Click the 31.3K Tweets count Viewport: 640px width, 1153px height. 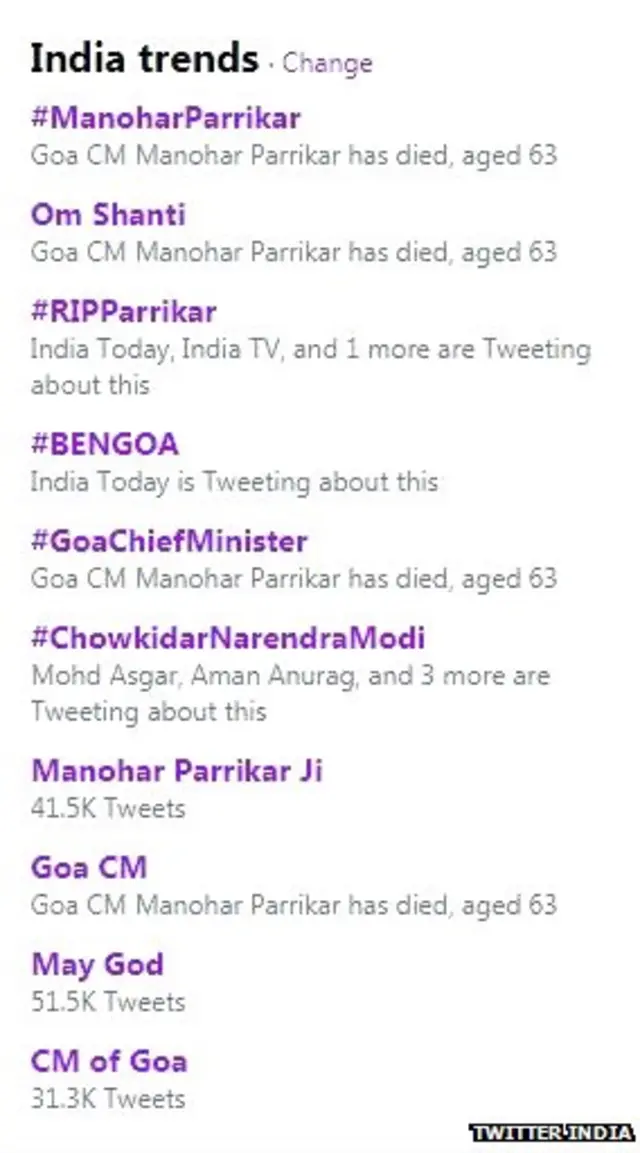pyautogui.click(x=108, y=1098)
